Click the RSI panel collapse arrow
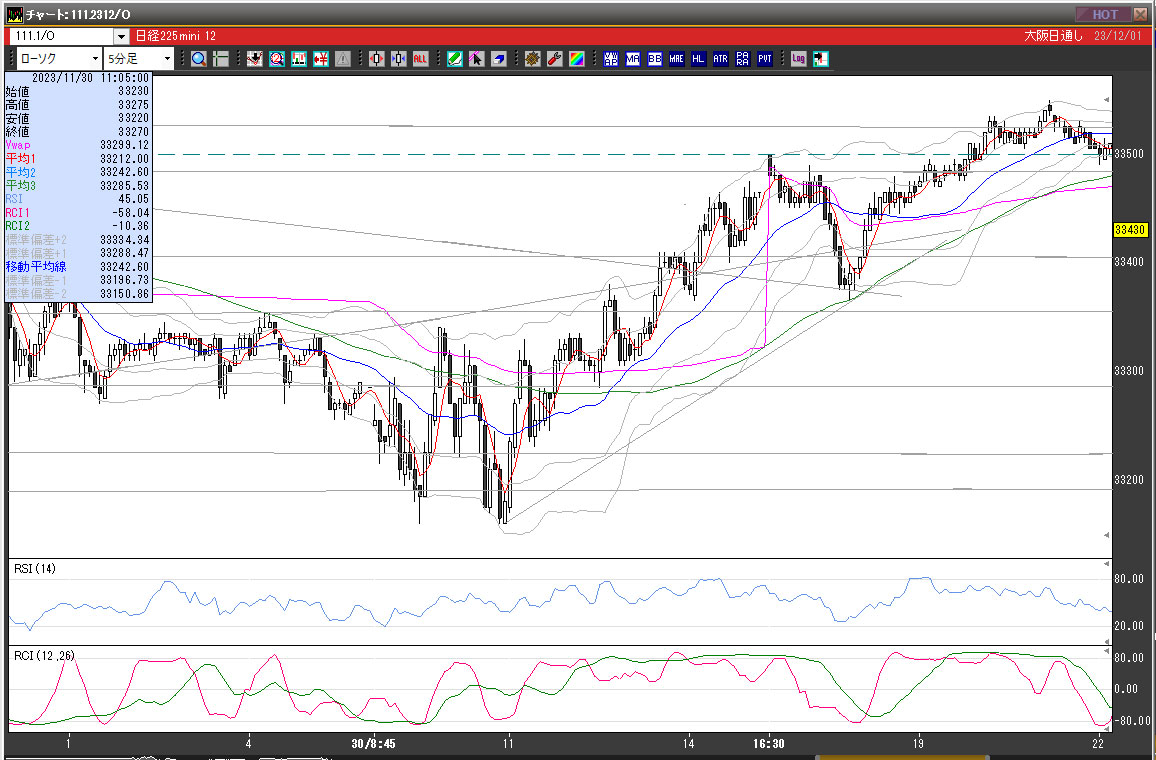 click(1107, 564)
